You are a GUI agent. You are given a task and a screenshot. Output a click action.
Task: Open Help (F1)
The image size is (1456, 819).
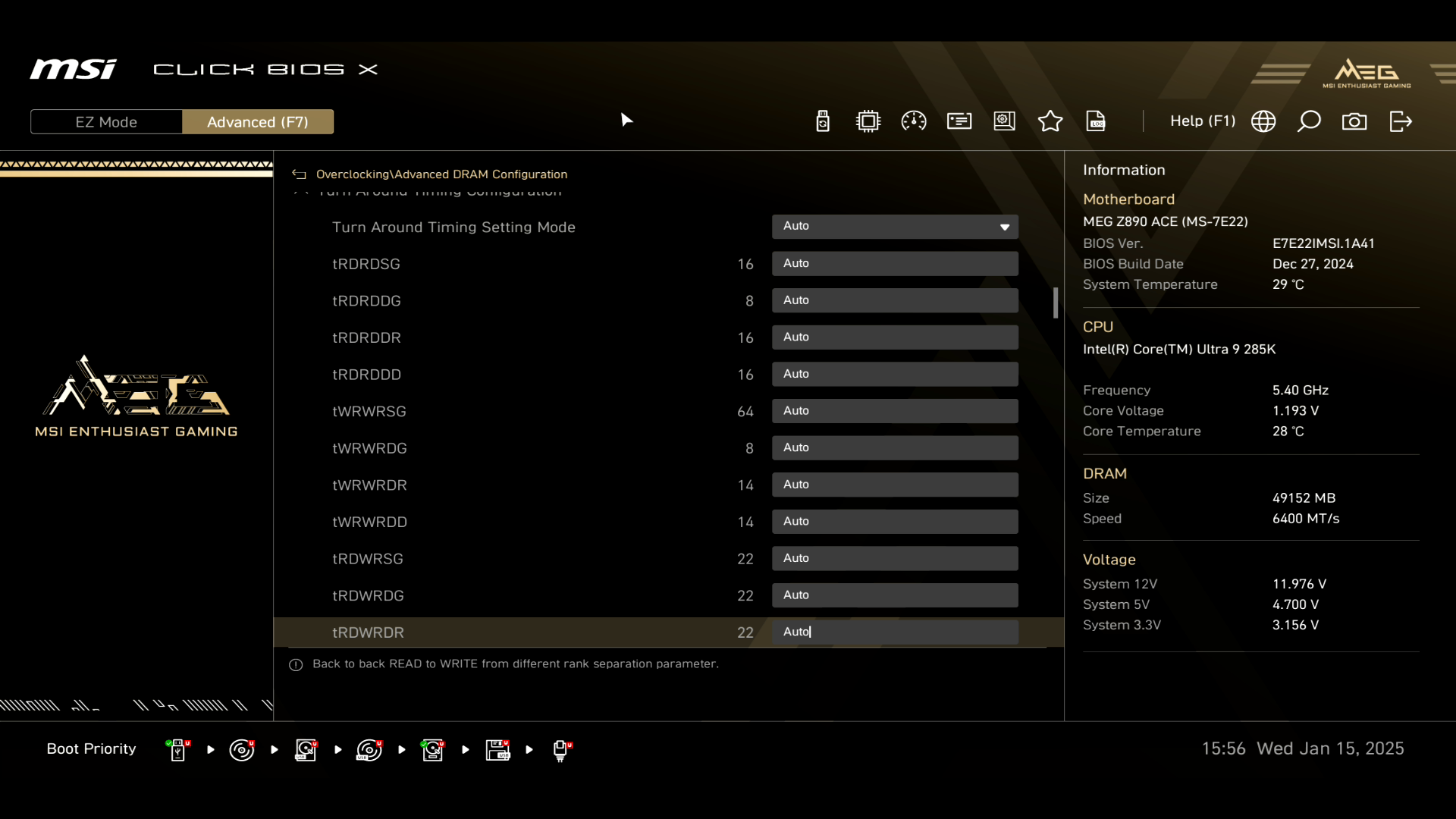[x=1202, y=121]
